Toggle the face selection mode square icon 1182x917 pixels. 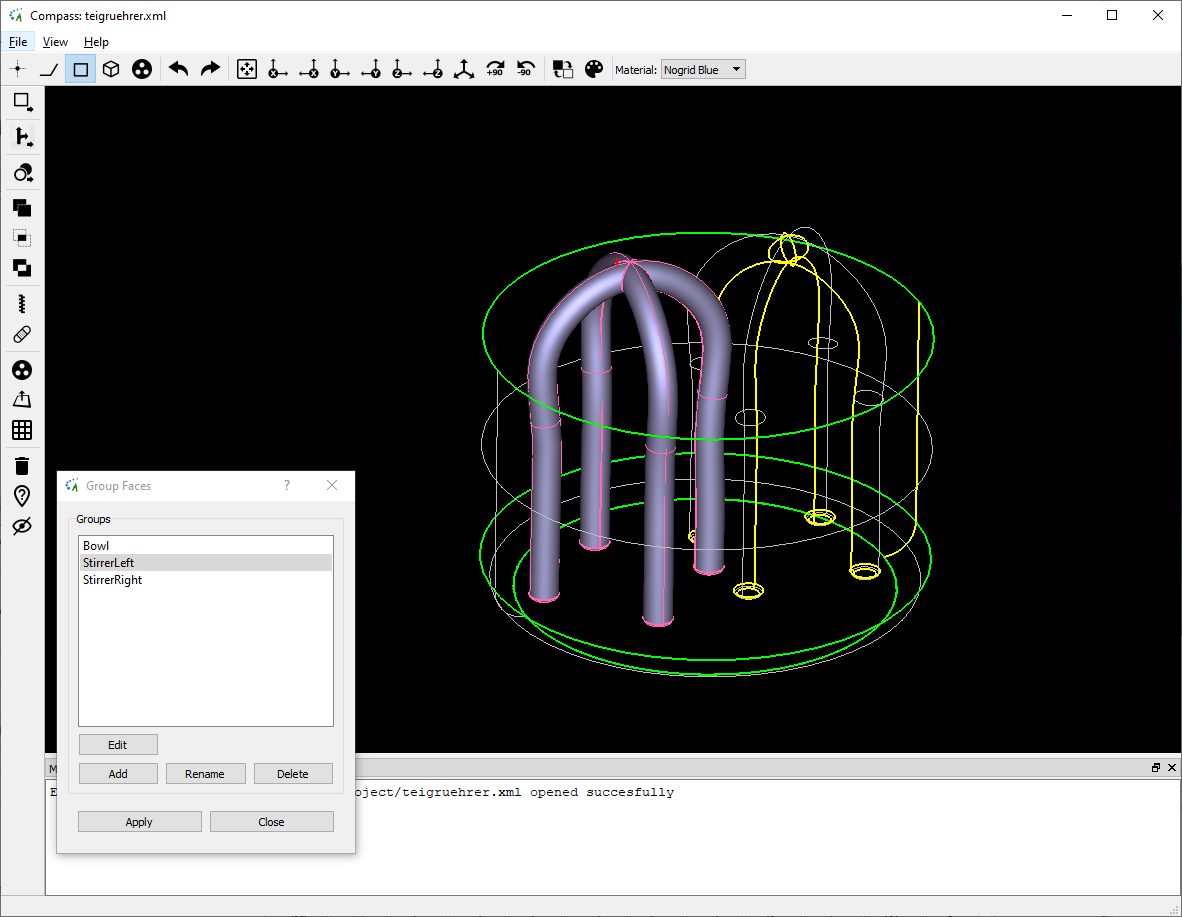[81, 69]
